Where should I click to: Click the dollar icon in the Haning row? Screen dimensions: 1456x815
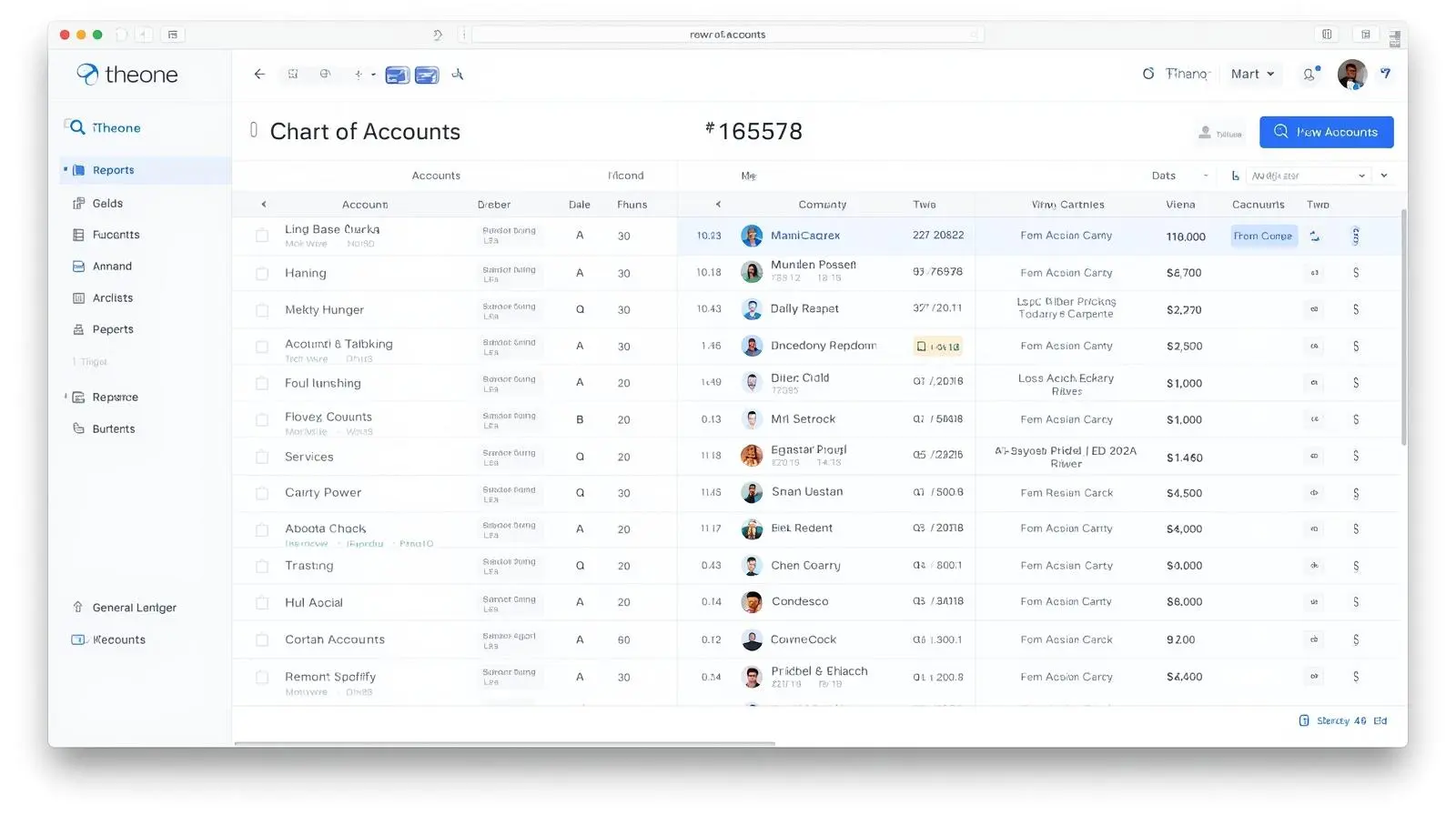[1356, 273]
